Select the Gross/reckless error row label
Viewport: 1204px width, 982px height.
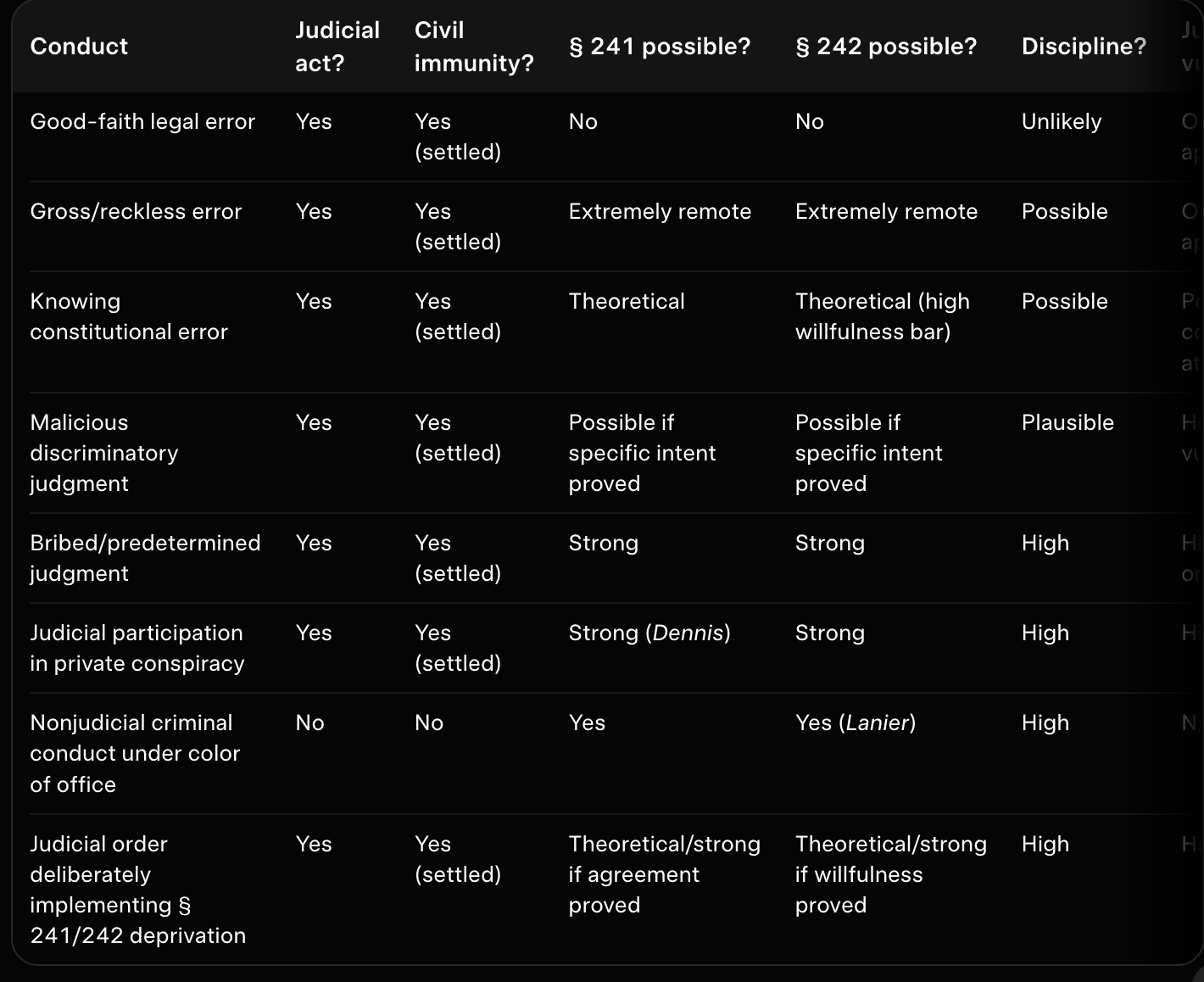(136, 212)
